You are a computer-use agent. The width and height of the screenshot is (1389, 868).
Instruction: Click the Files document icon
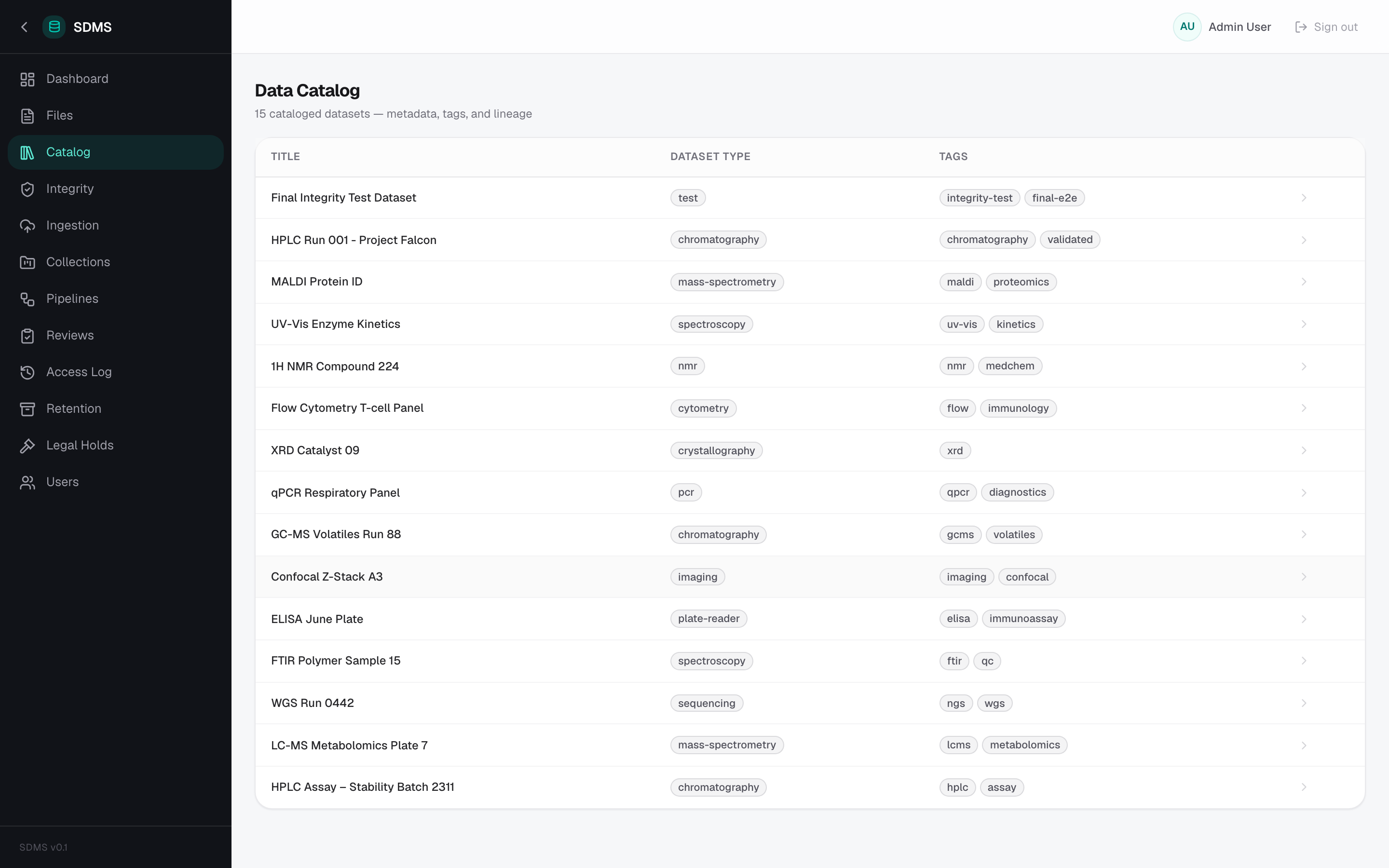point(27,116)
